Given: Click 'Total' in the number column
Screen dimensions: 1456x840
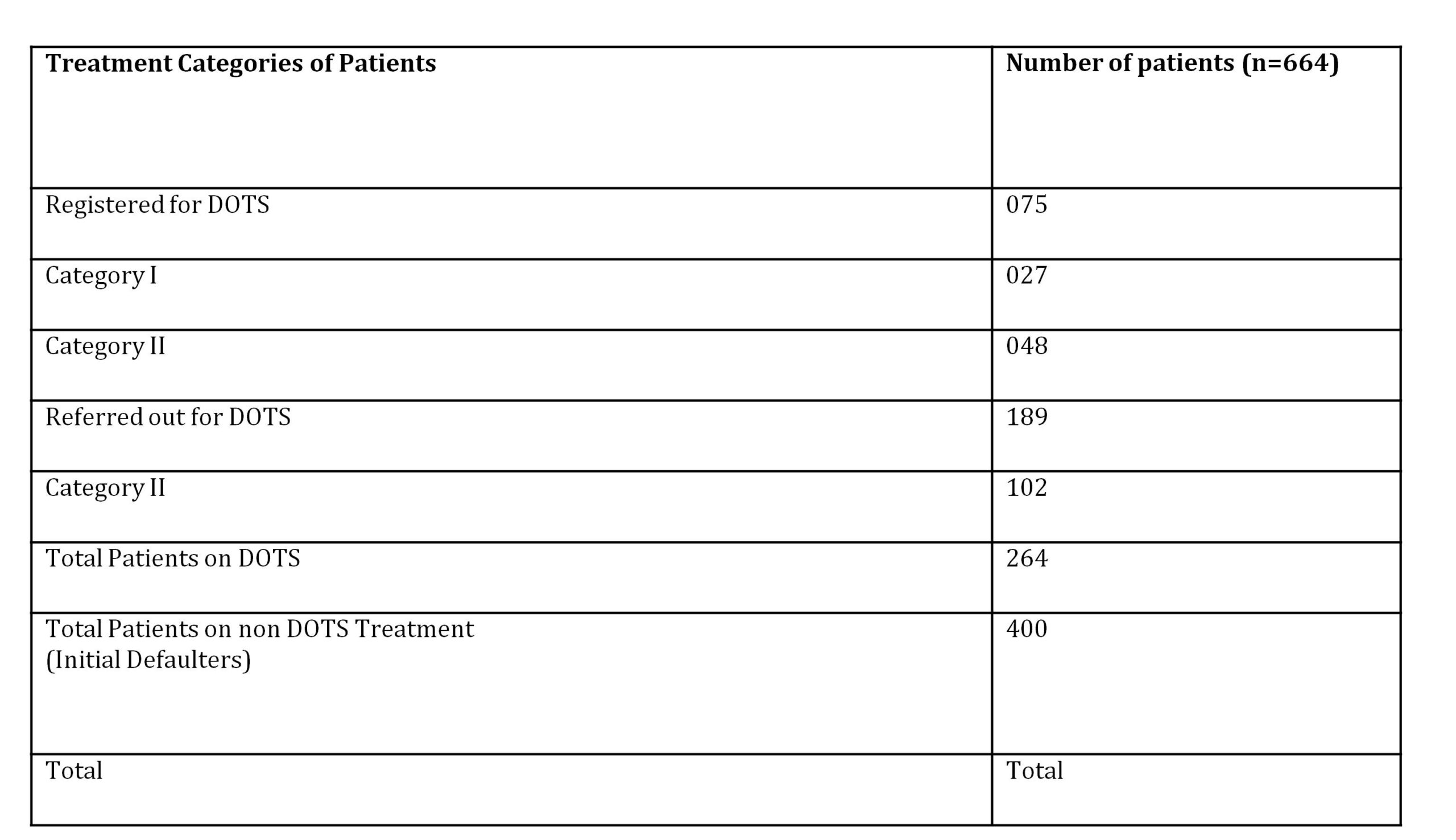Looking at the screenshot, I should pyautogui.click(x=1034, y=771).
